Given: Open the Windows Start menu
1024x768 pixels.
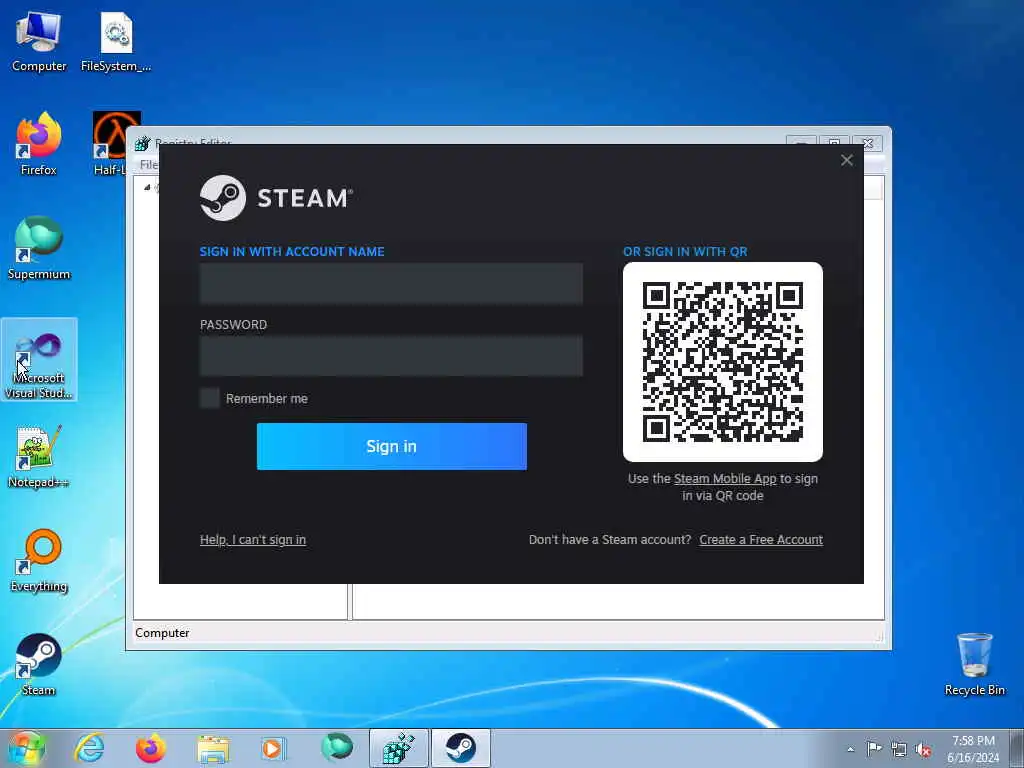Looking at the screenshot, I should pos(26,748).
